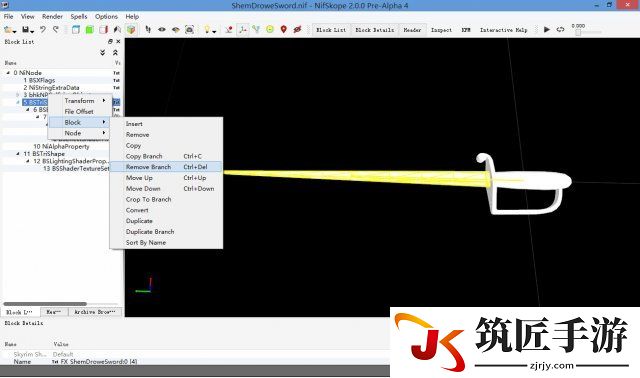Image resolution: width=640 pixels, height=378 pixels.
Task: Click the Save file toolbar icon
Action: (x=26, y=30)
